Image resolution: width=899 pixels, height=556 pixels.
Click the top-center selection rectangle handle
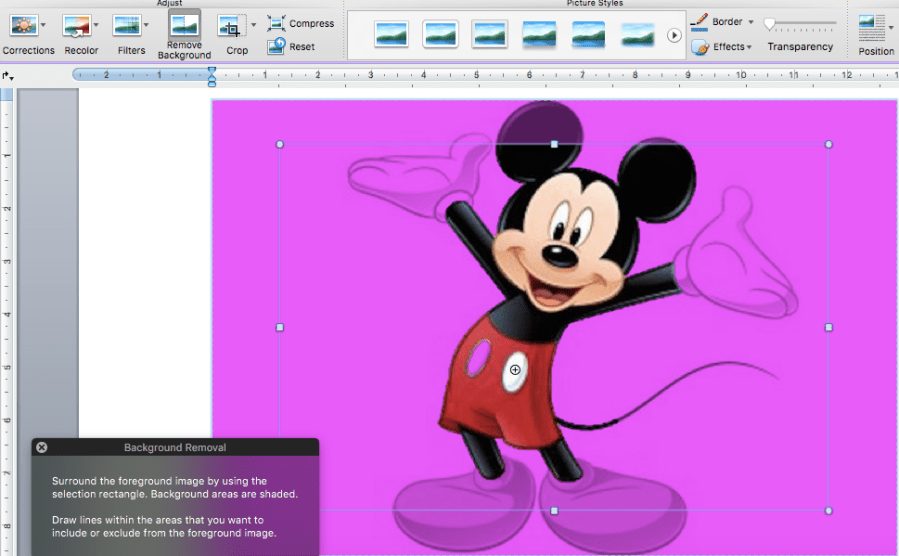554,144
